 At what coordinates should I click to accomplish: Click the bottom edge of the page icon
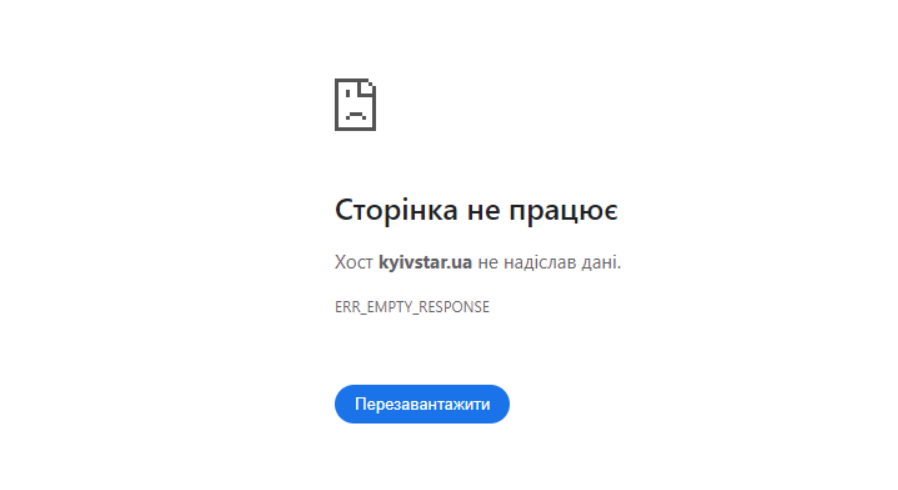[x=355, y=129]
